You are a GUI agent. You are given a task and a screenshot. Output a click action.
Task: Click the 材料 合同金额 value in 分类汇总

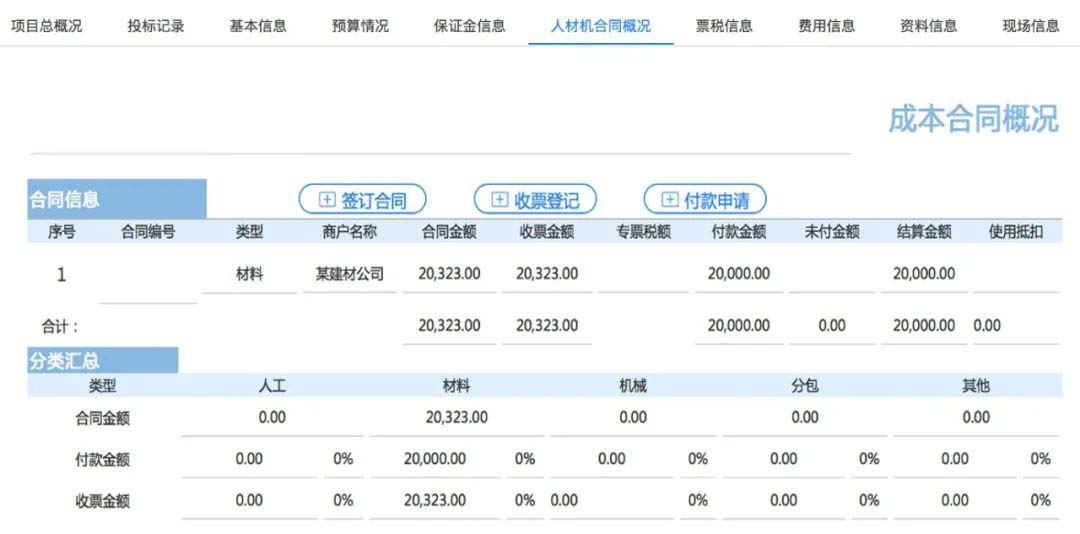(x=456, y=418)
